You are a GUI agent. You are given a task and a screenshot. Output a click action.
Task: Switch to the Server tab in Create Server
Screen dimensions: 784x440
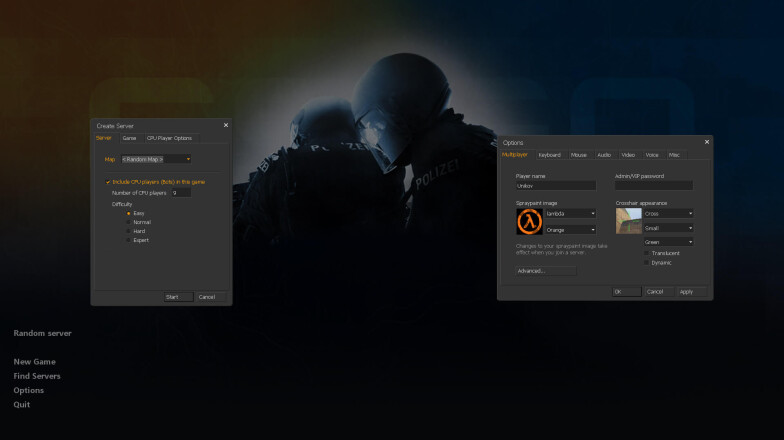tap(104, 138)
